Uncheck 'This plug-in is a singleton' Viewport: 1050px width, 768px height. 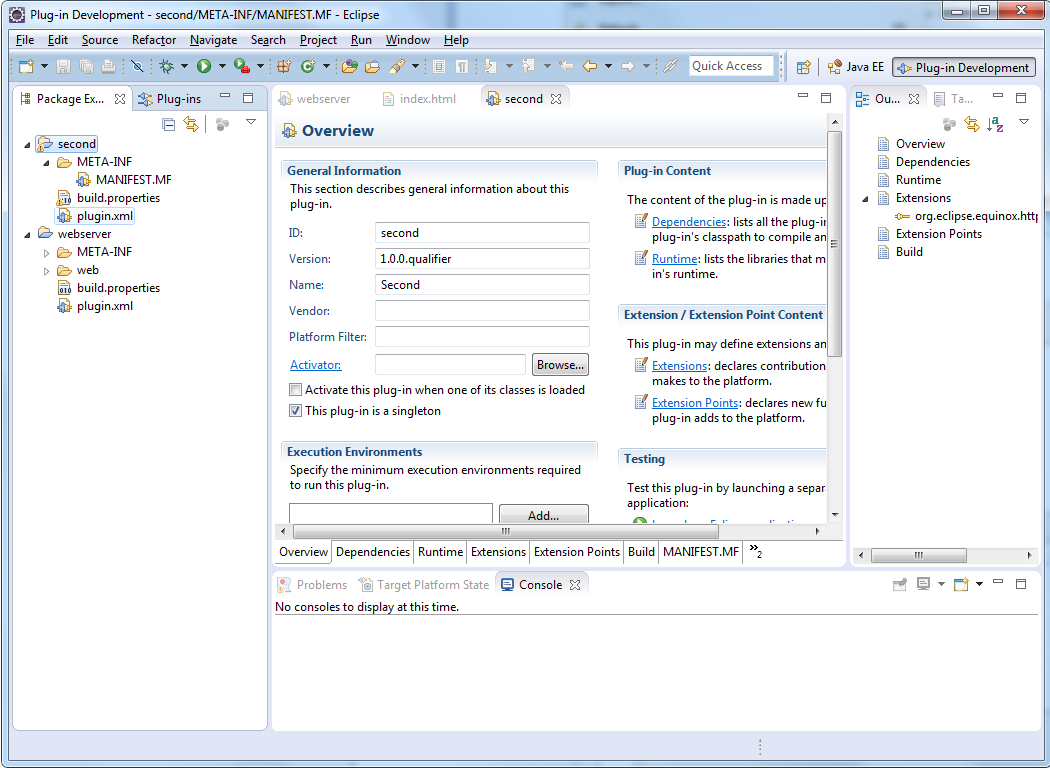click(295, 410)
